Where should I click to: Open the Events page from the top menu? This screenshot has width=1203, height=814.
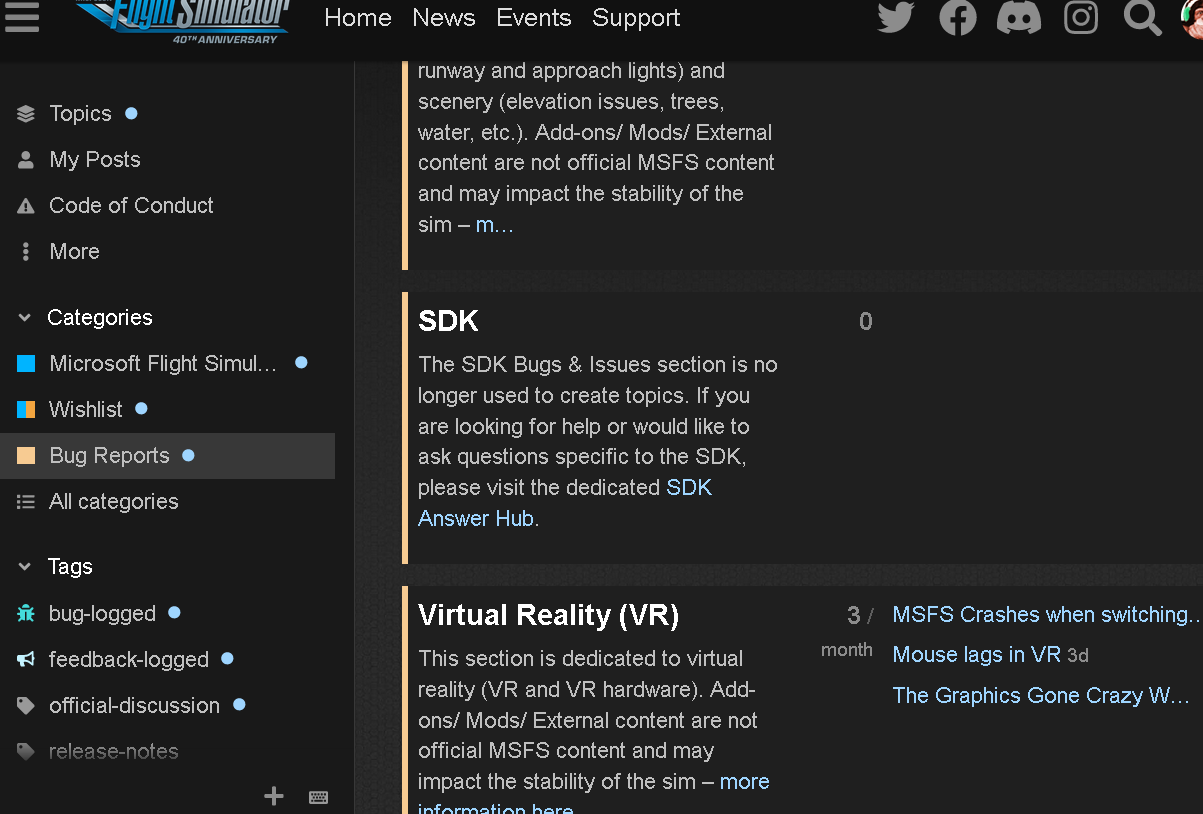click(533, 17)
